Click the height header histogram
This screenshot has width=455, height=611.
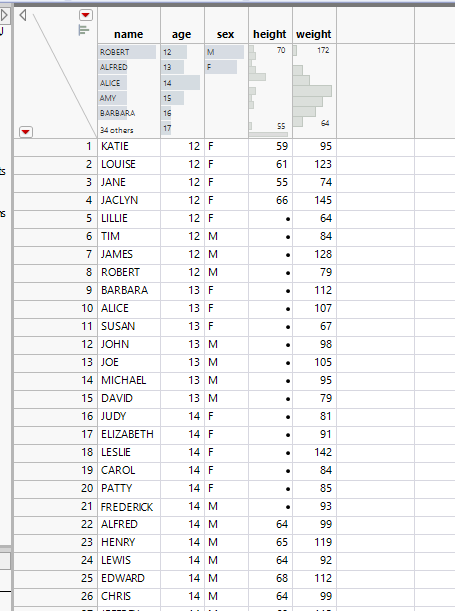(270, 90)
